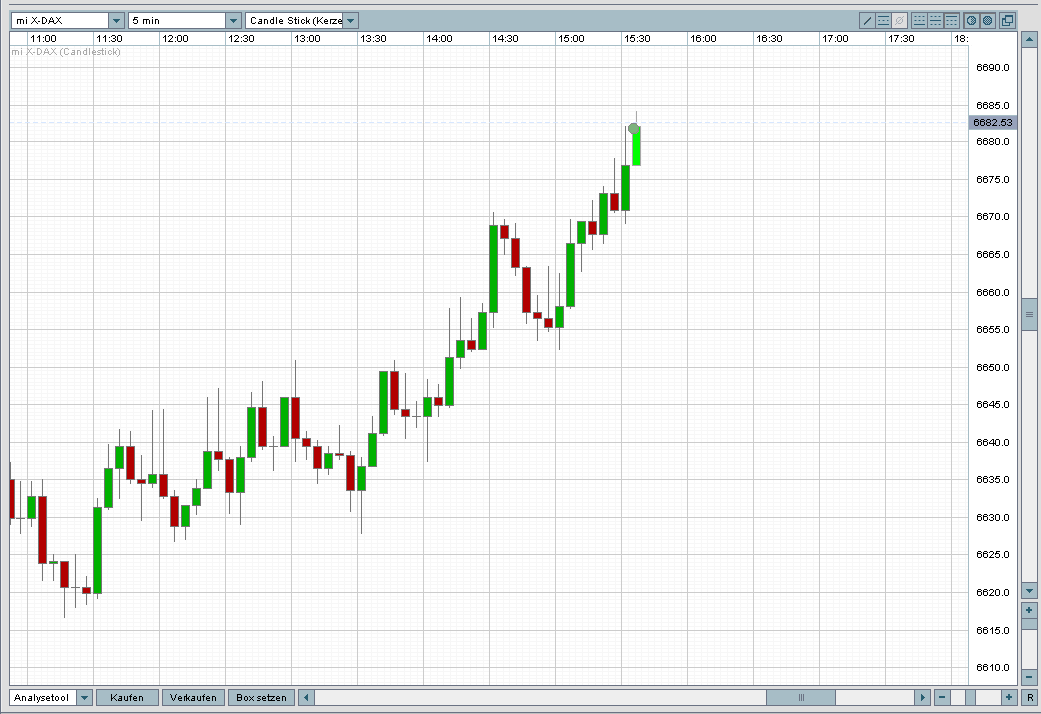Click the detach chart window icon
The height and width of the screenshot is (714, 1041).
(x=1007, y=21)
